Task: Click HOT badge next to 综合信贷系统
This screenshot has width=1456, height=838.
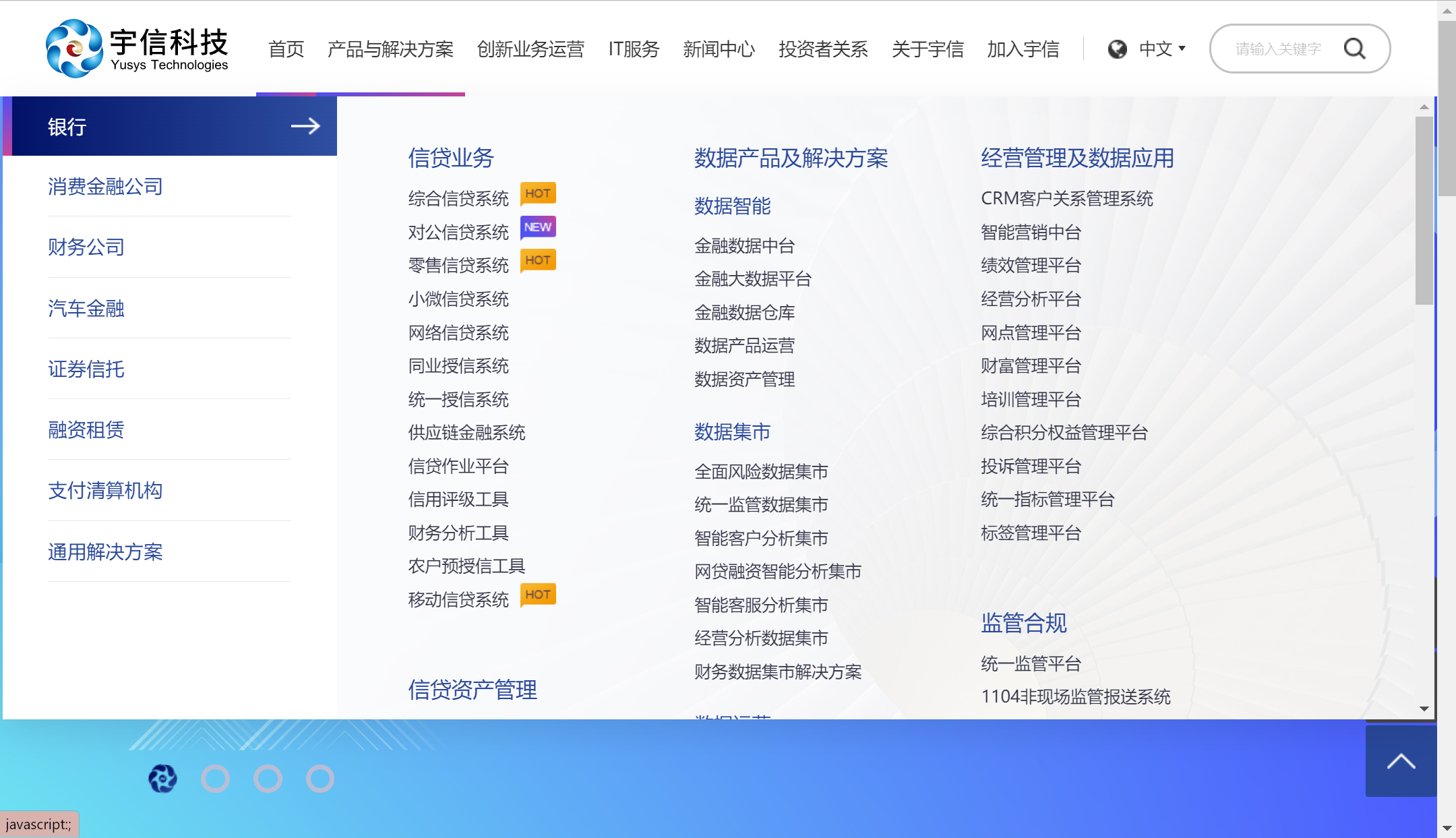Action: coord(538,194)
